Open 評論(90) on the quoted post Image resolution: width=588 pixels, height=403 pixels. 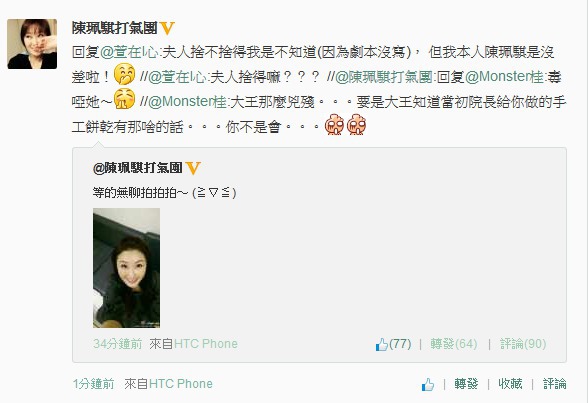523,344
